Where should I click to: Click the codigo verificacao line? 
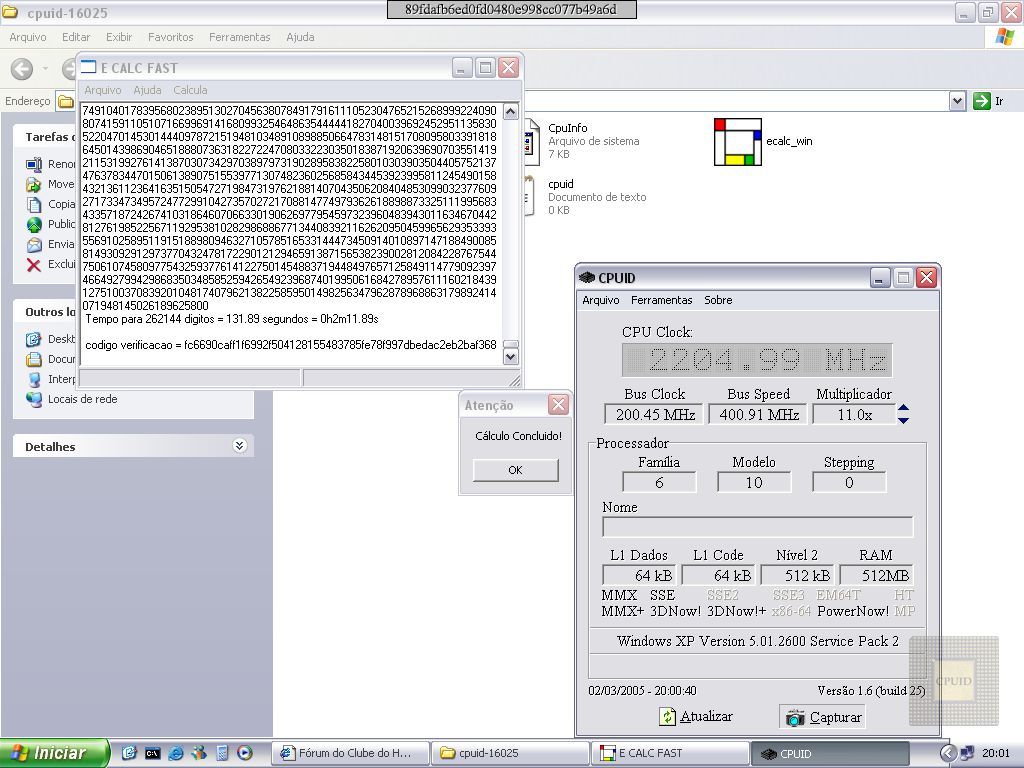coord(291,344)
